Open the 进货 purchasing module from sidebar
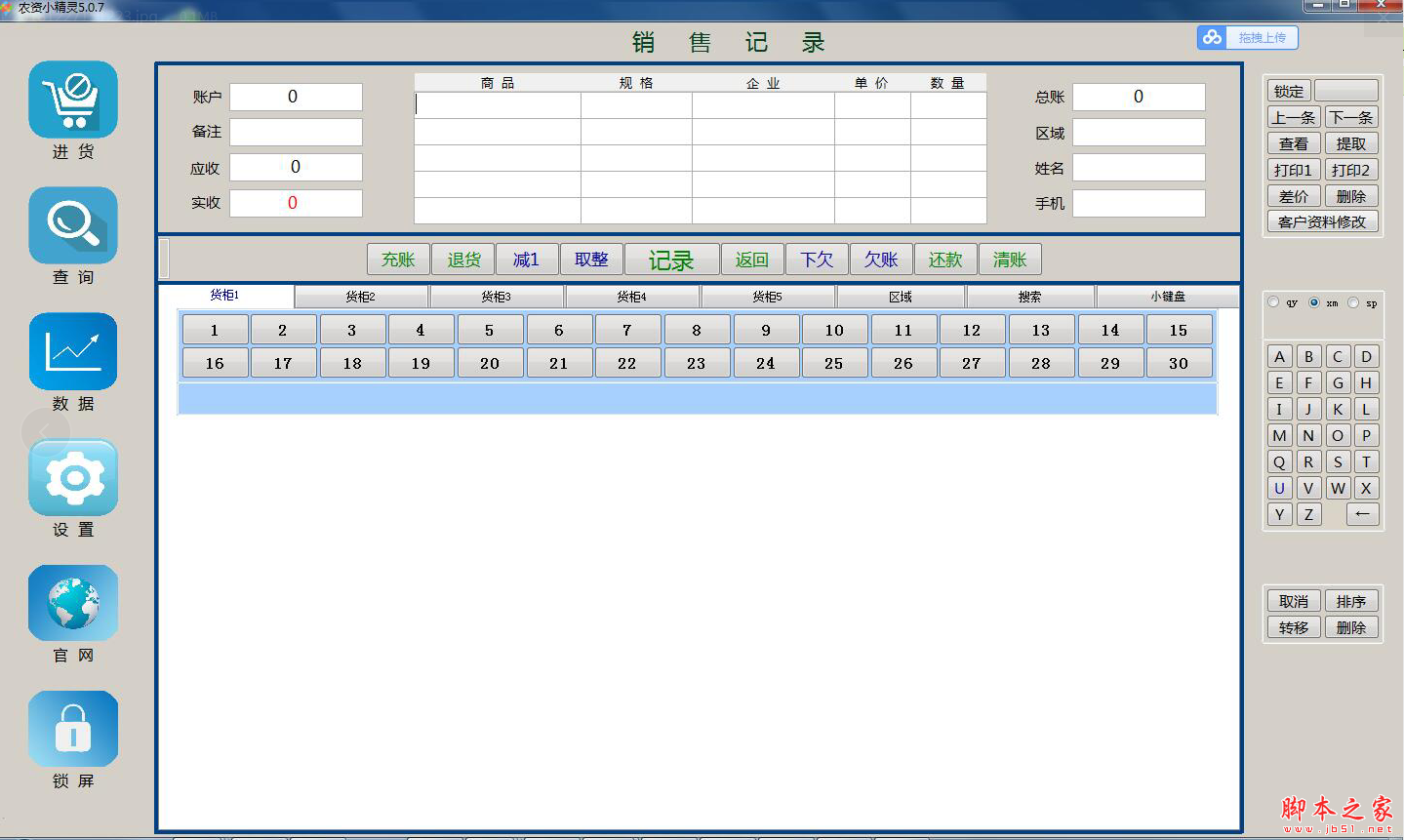Image resolution: width=1404 pixels, height=840 pixels. [72, 100]
